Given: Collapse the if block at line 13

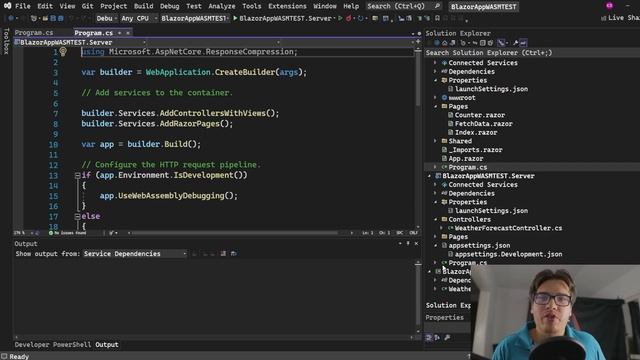Looking at the screenshot, I should click(x=77, y=175).
